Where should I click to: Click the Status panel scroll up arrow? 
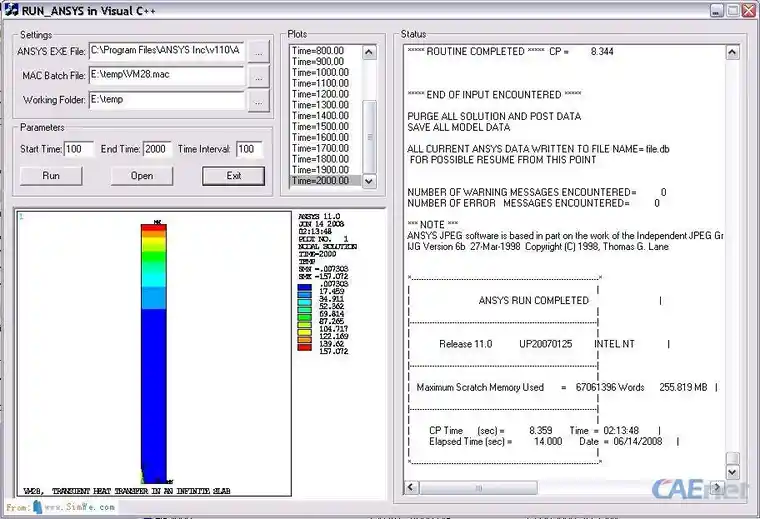(732, 52)
